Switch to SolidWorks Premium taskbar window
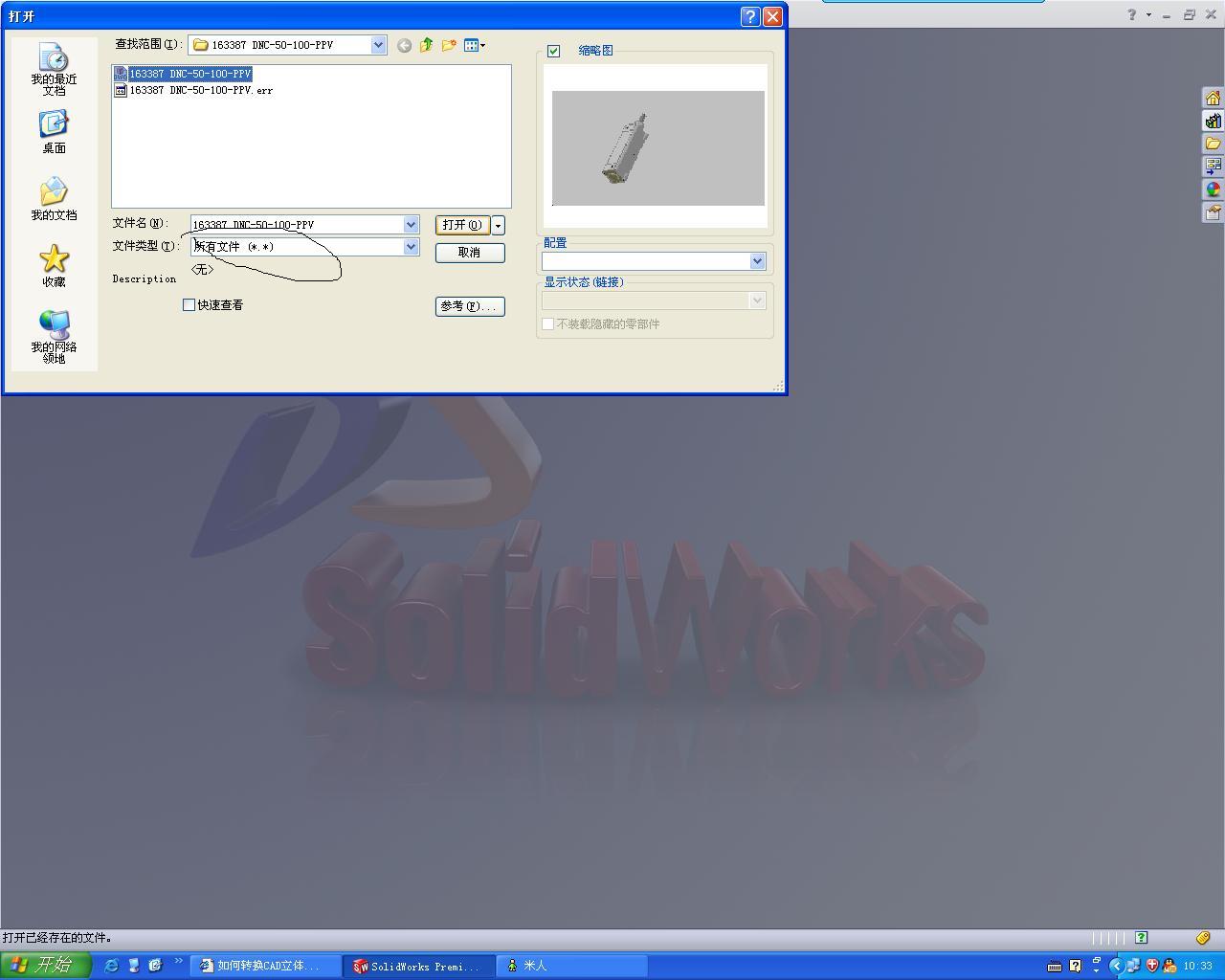The height and width of the screenshot is (980, 1225). (420, 966)
